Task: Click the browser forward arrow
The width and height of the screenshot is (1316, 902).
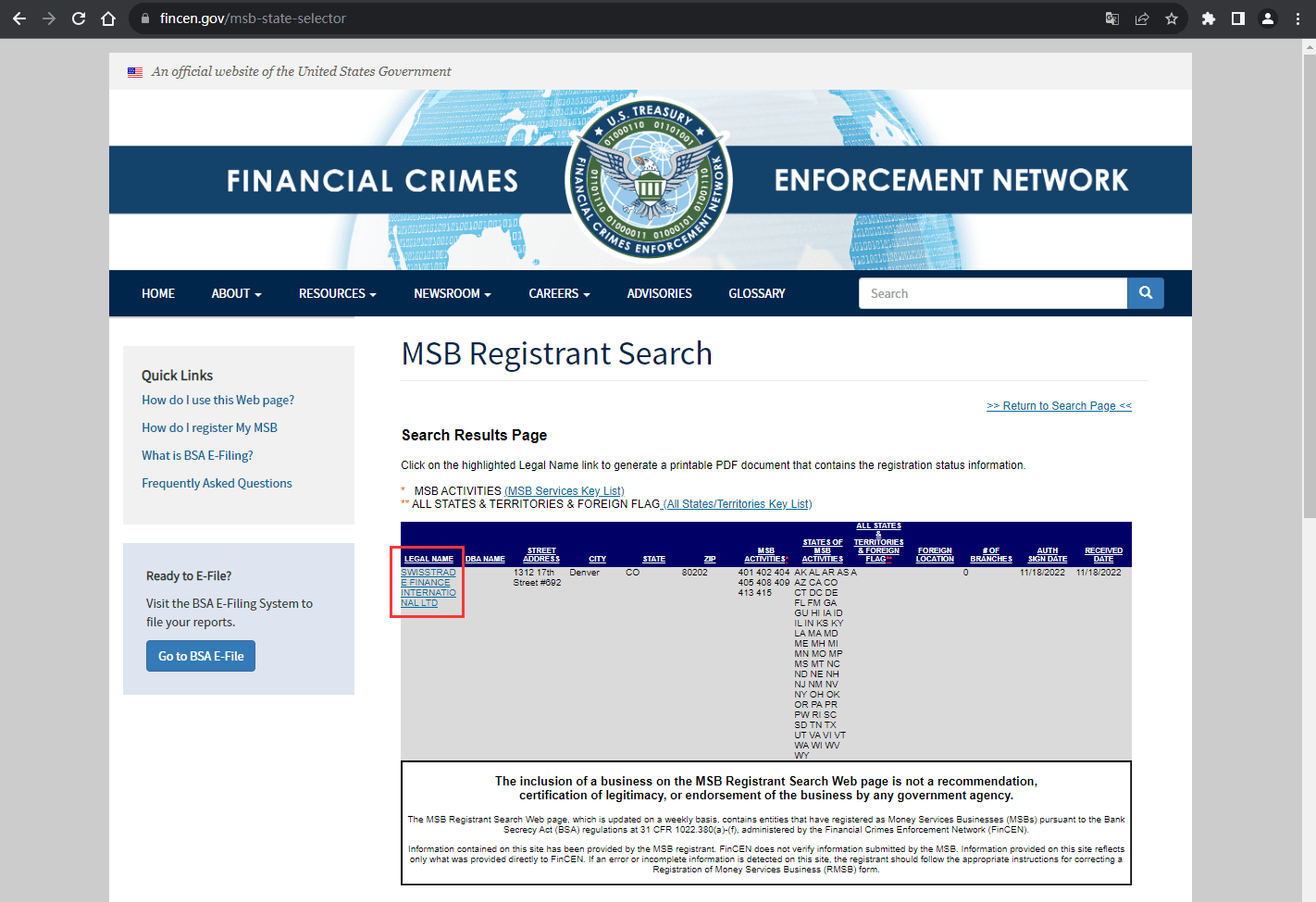Action: pyautogui.click(x=49, y=19)
